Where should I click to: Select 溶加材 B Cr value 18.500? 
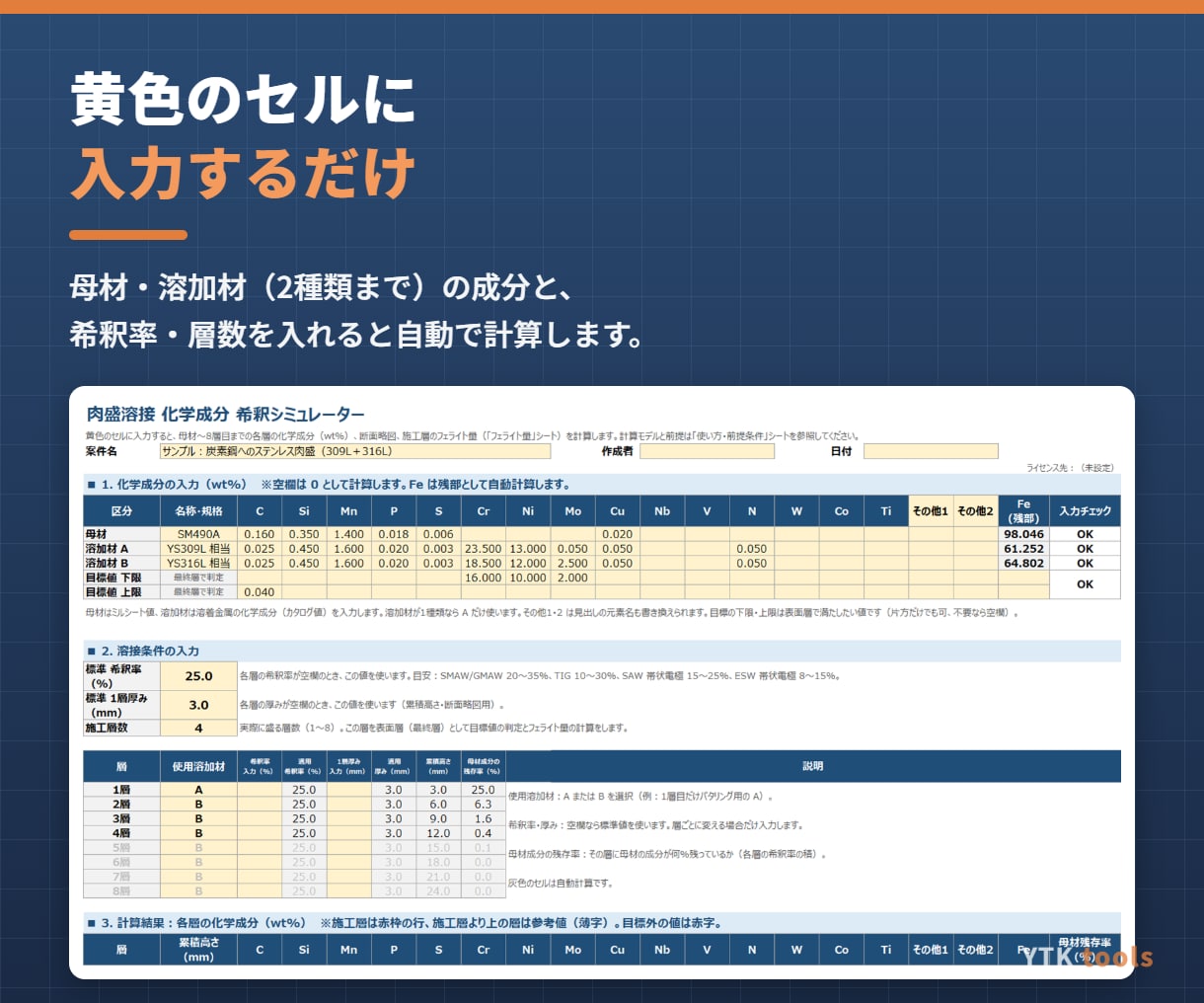tap(484, 564)
